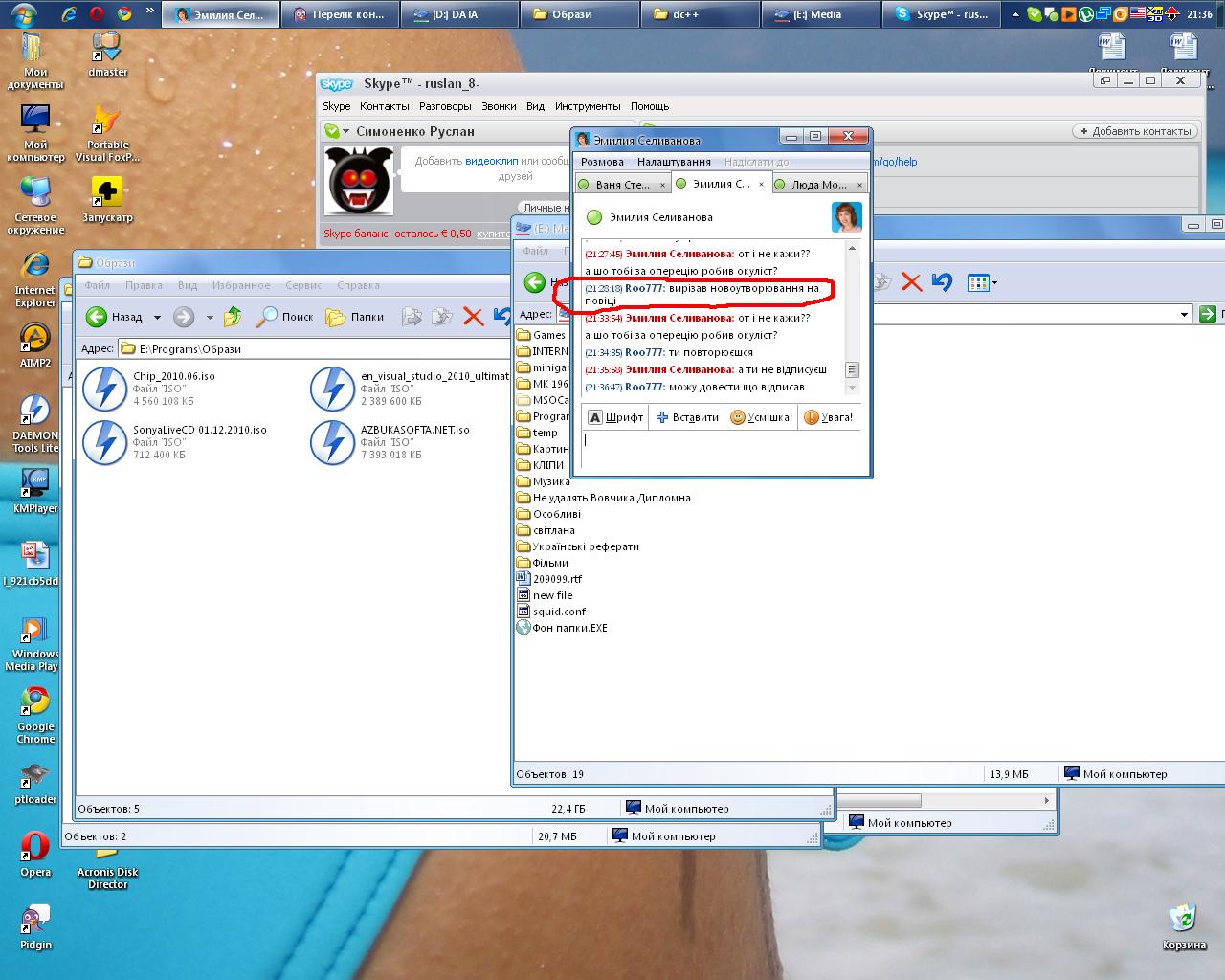
Task: Open the Розмова menu in the chat window
Action: [602, 162]
